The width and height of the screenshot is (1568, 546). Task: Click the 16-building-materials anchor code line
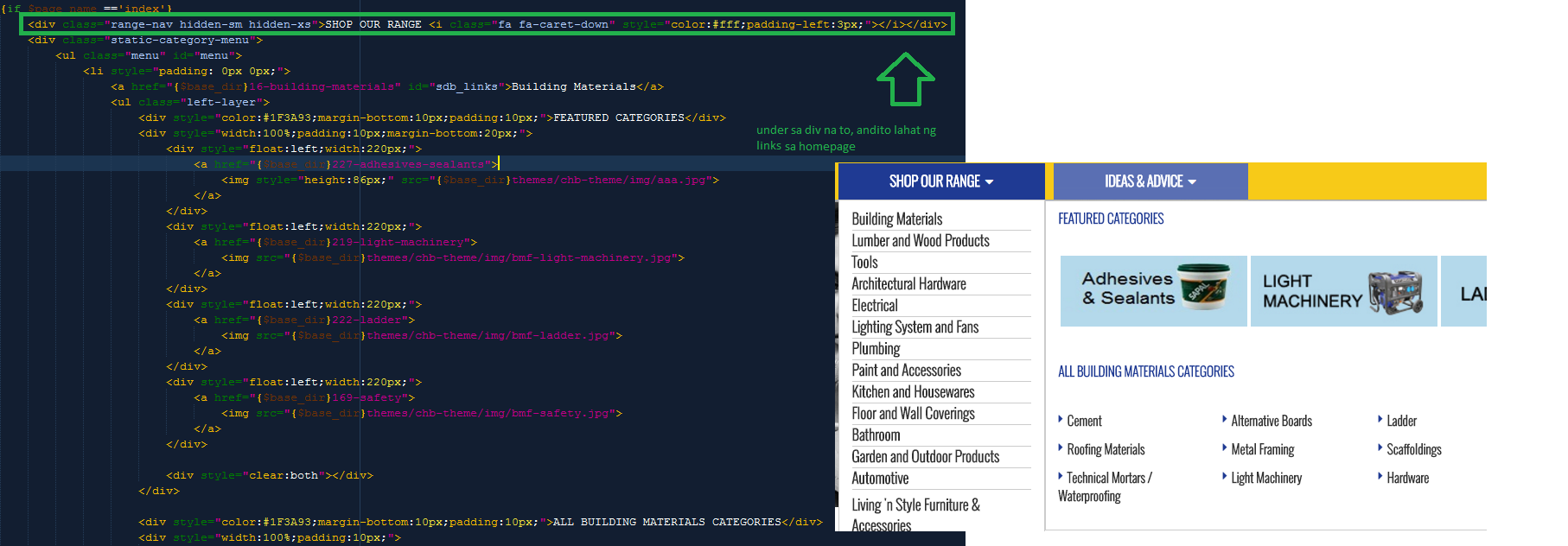387,86
